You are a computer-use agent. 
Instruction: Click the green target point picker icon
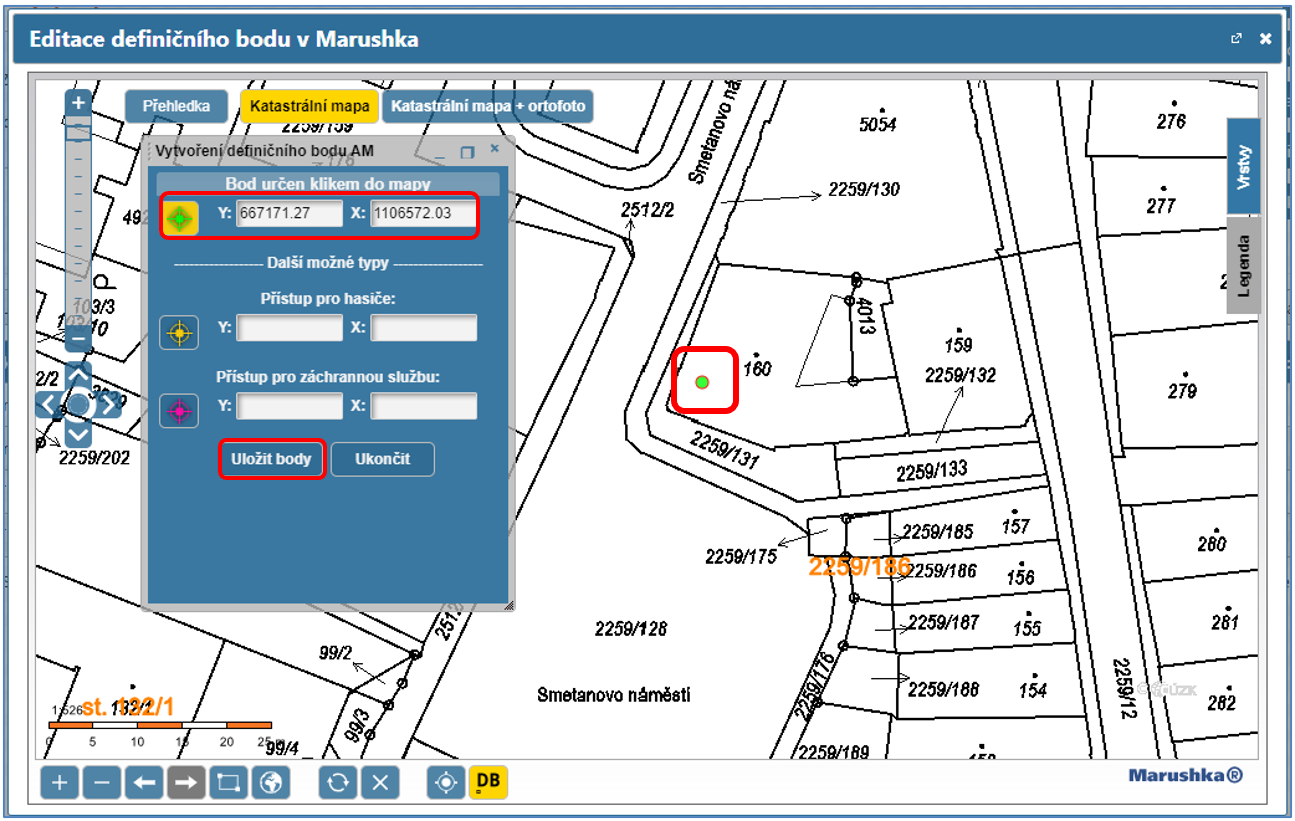pyautogui.click(x=181, y=217)
